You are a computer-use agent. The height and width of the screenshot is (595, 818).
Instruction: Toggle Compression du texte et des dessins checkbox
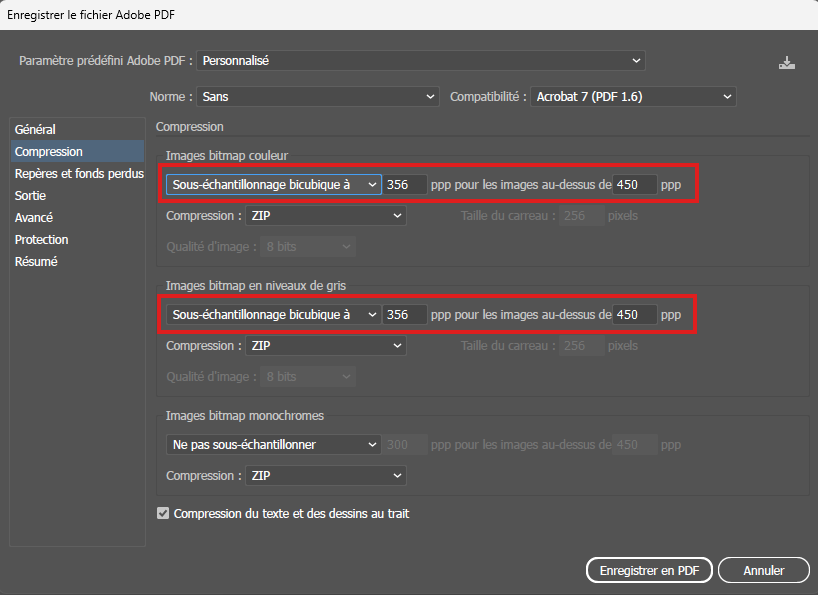(x=164, y=514)
